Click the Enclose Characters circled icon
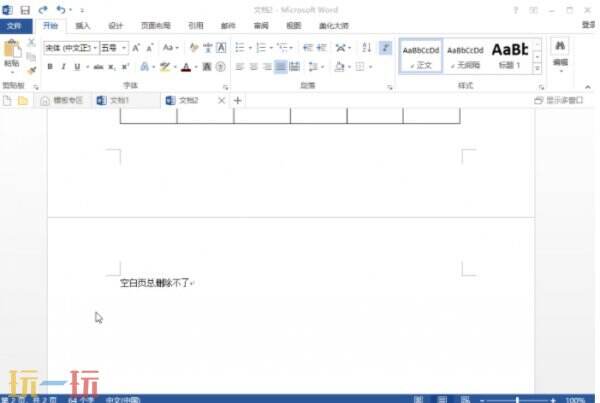Viewport: 600px width, 403px height. [x=220, y=67]
